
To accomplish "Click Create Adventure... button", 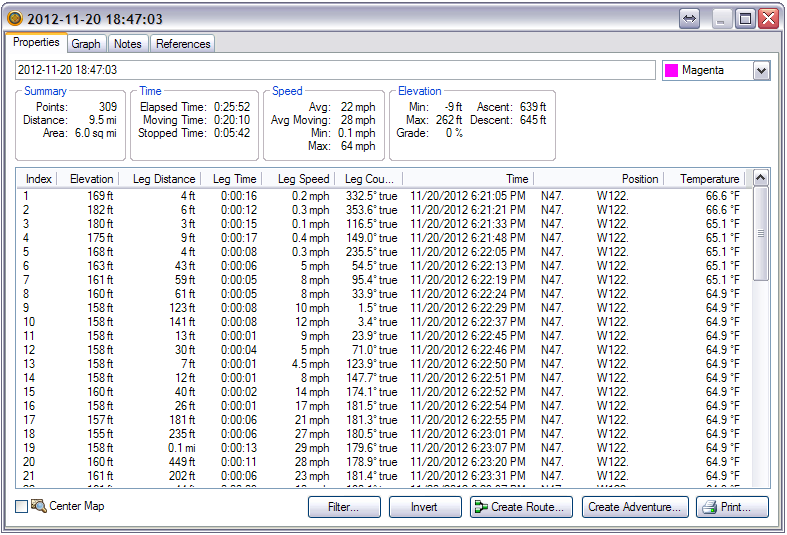I will (x=635, y=507).
